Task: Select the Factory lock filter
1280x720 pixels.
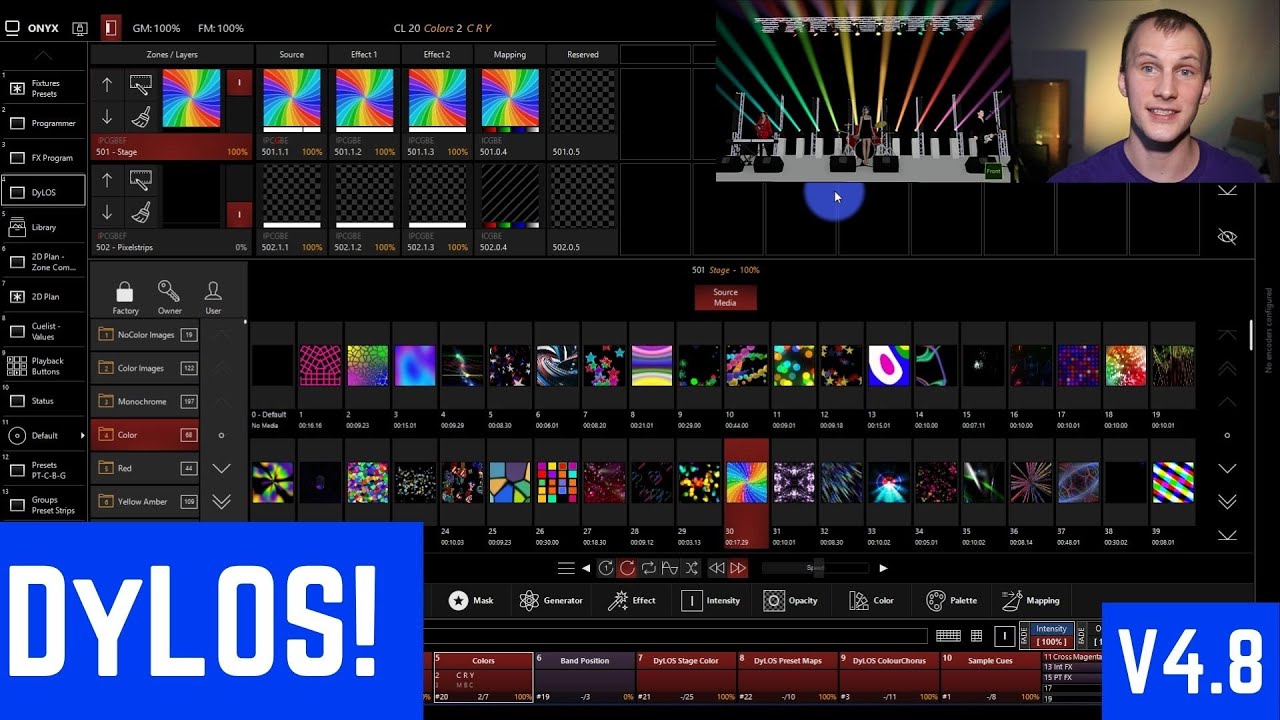Action: 125,297
